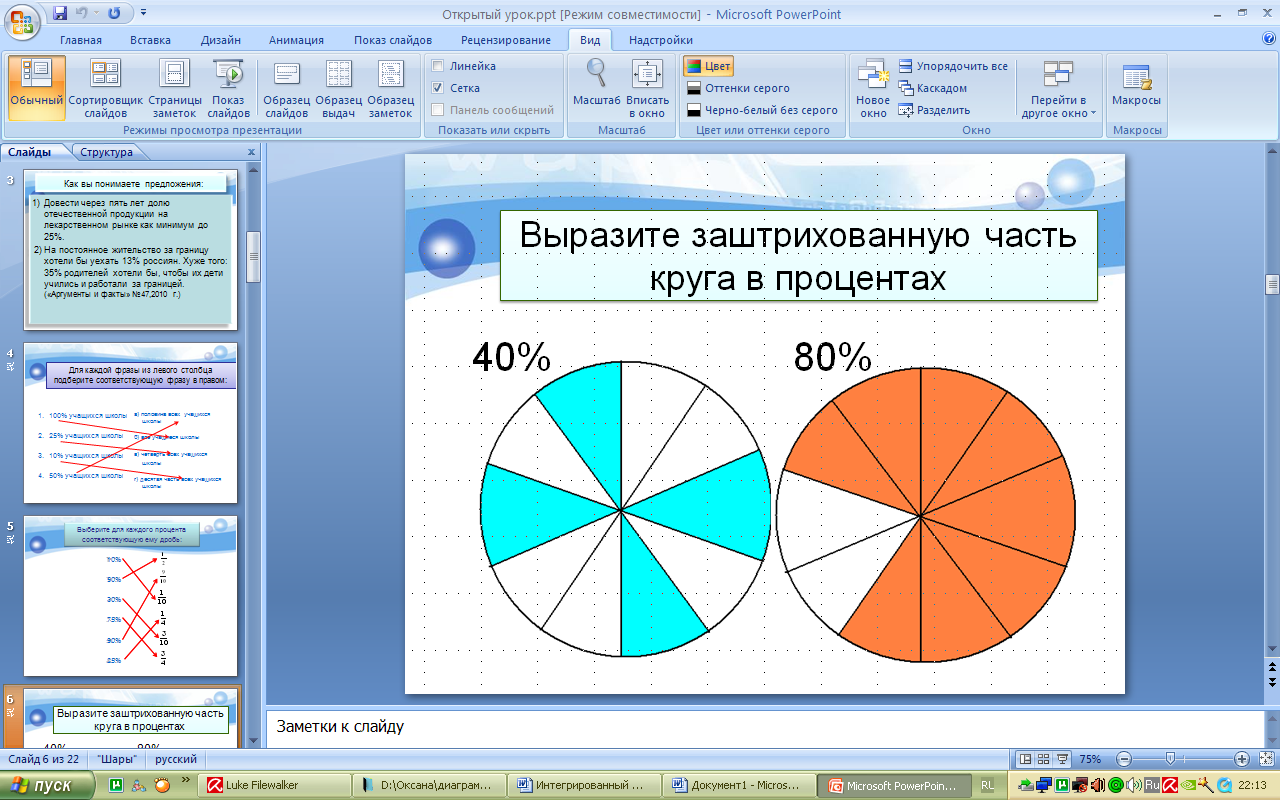Open the quick access toolbar customize arrow
The image size is (1280, 800).
[x=143, y=13]
